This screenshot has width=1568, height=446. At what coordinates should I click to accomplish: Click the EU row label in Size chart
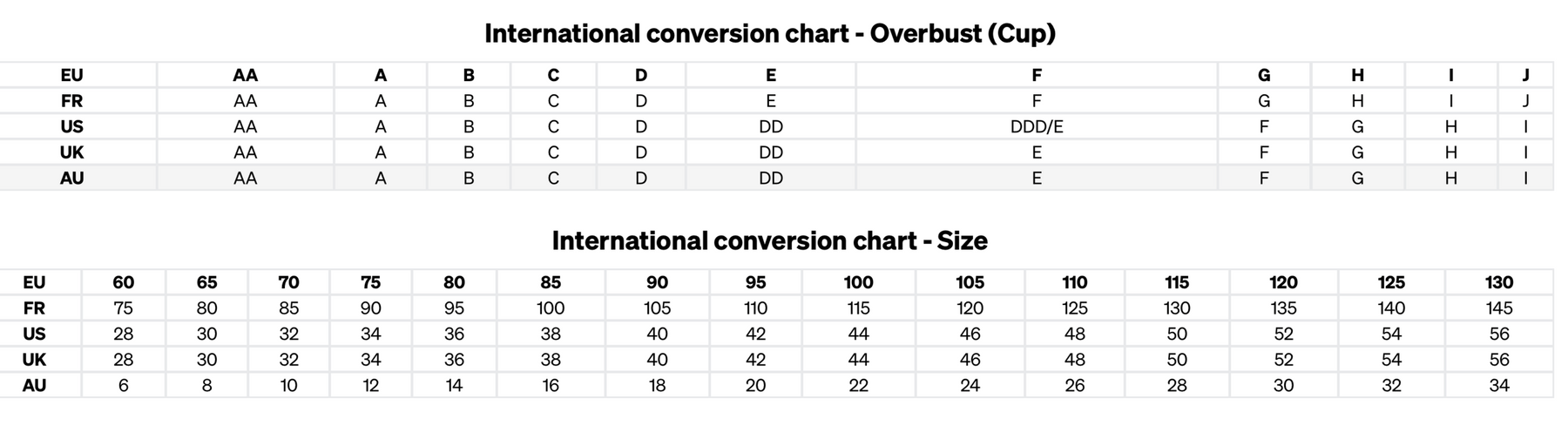click(x=34, y=282)
